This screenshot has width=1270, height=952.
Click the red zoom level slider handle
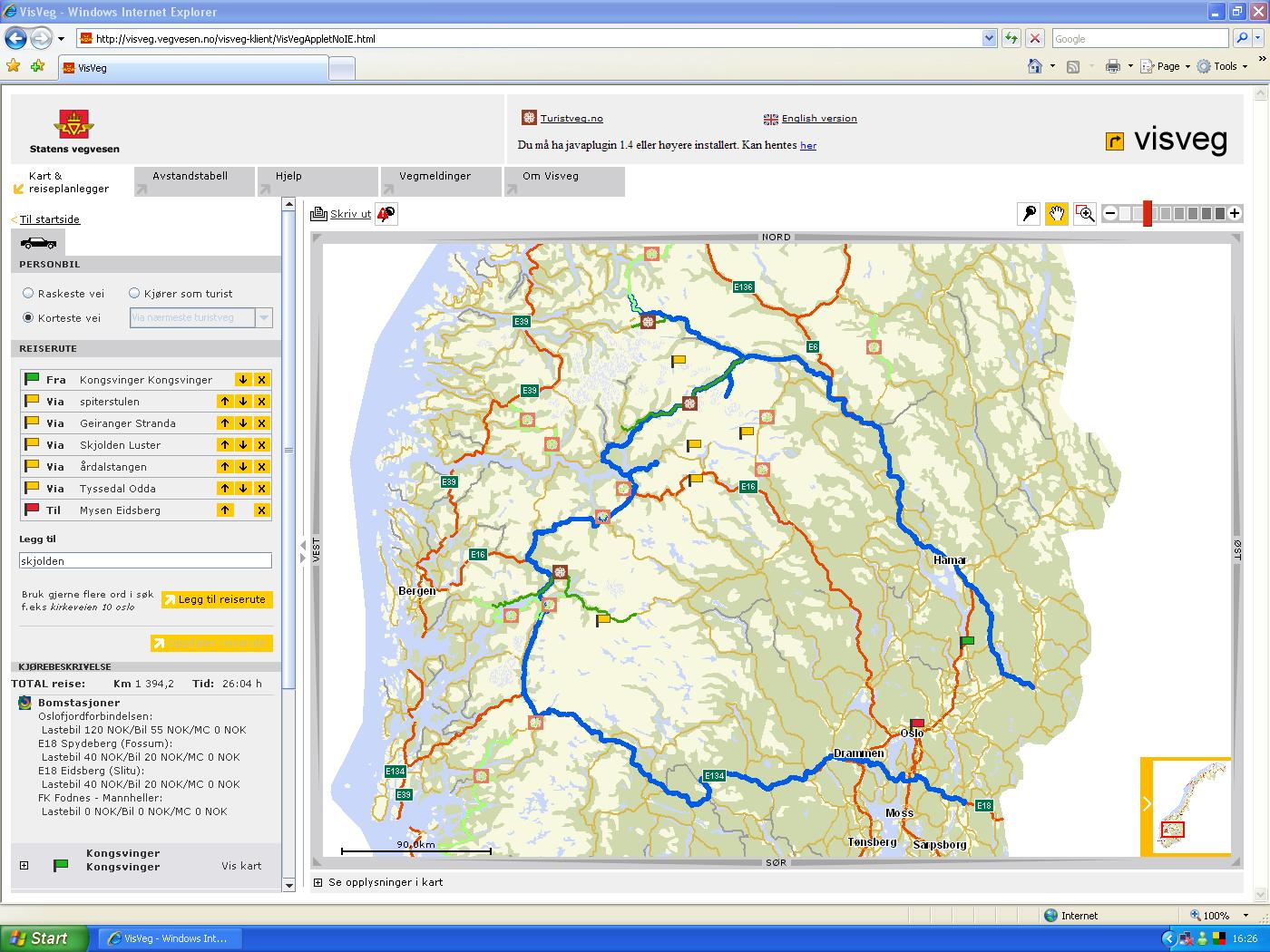[x=1148, y=214]
